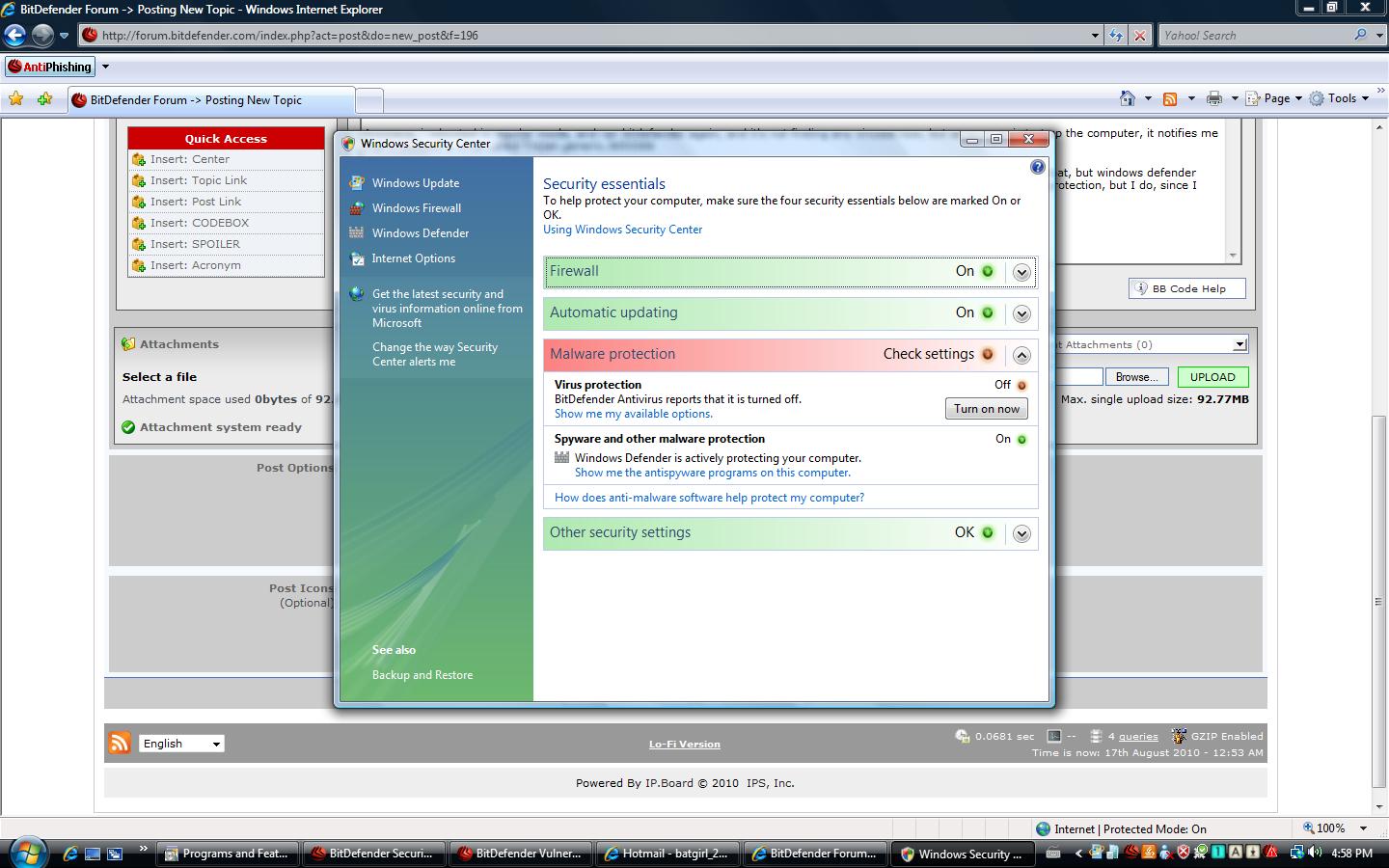This screenshot has height=868, width=1389.
Task: Click the BitDefender Forum browser tab
Action: click(x=210, y=99)
